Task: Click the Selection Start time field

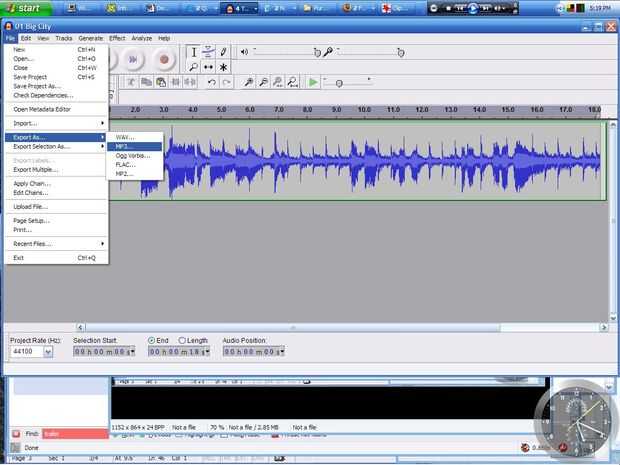Action: point(104,352)
